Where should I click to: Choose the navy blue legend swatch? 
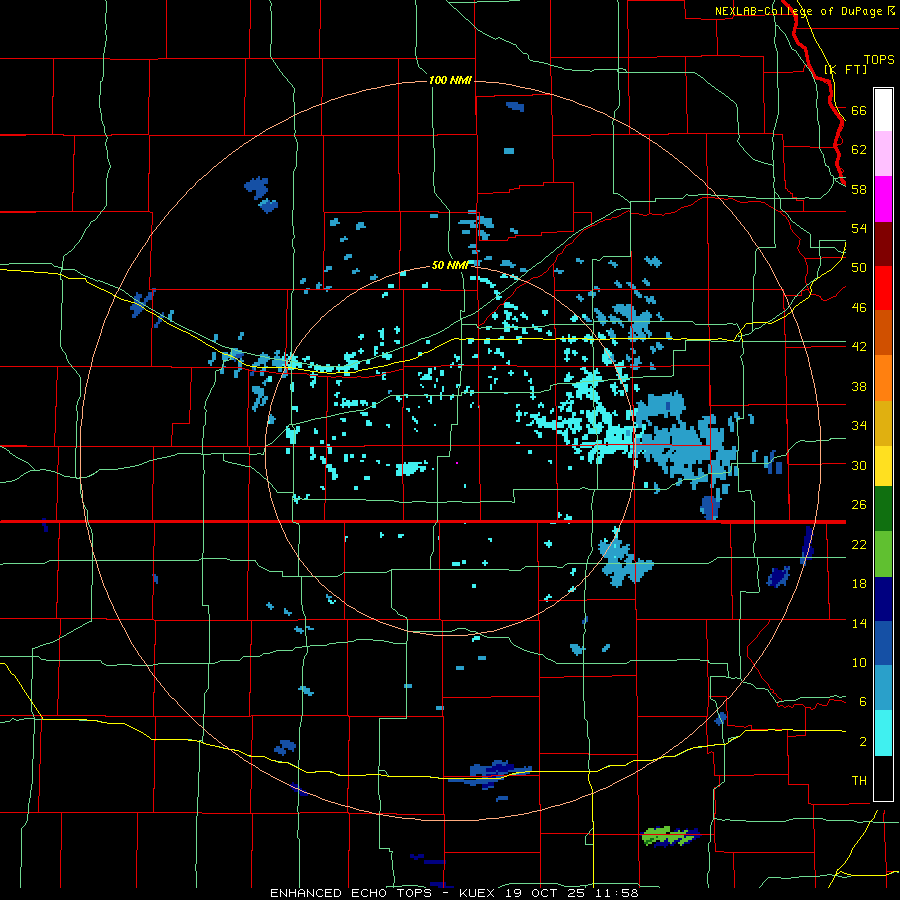(x=883, y=599)
